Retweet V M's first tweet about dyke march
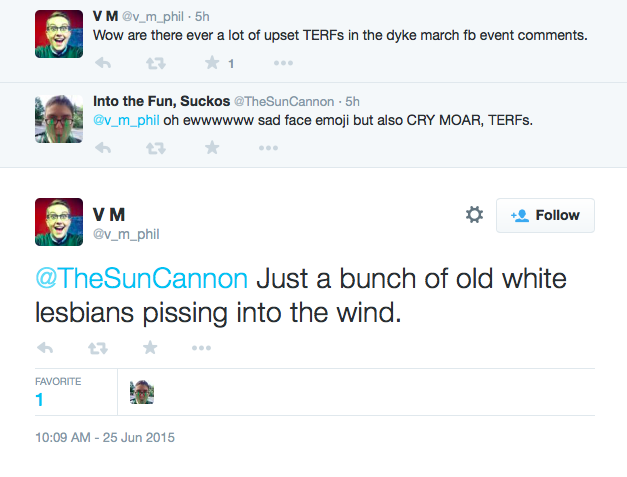 156,63
